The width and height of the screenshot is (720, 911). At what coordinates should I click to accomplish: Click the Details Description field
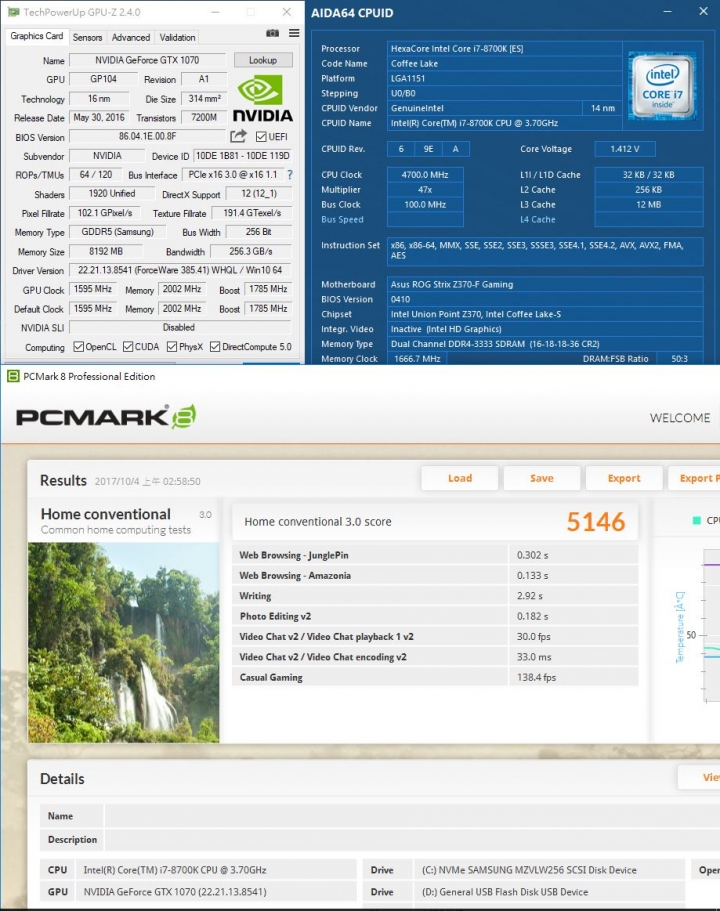click(412, 840)
